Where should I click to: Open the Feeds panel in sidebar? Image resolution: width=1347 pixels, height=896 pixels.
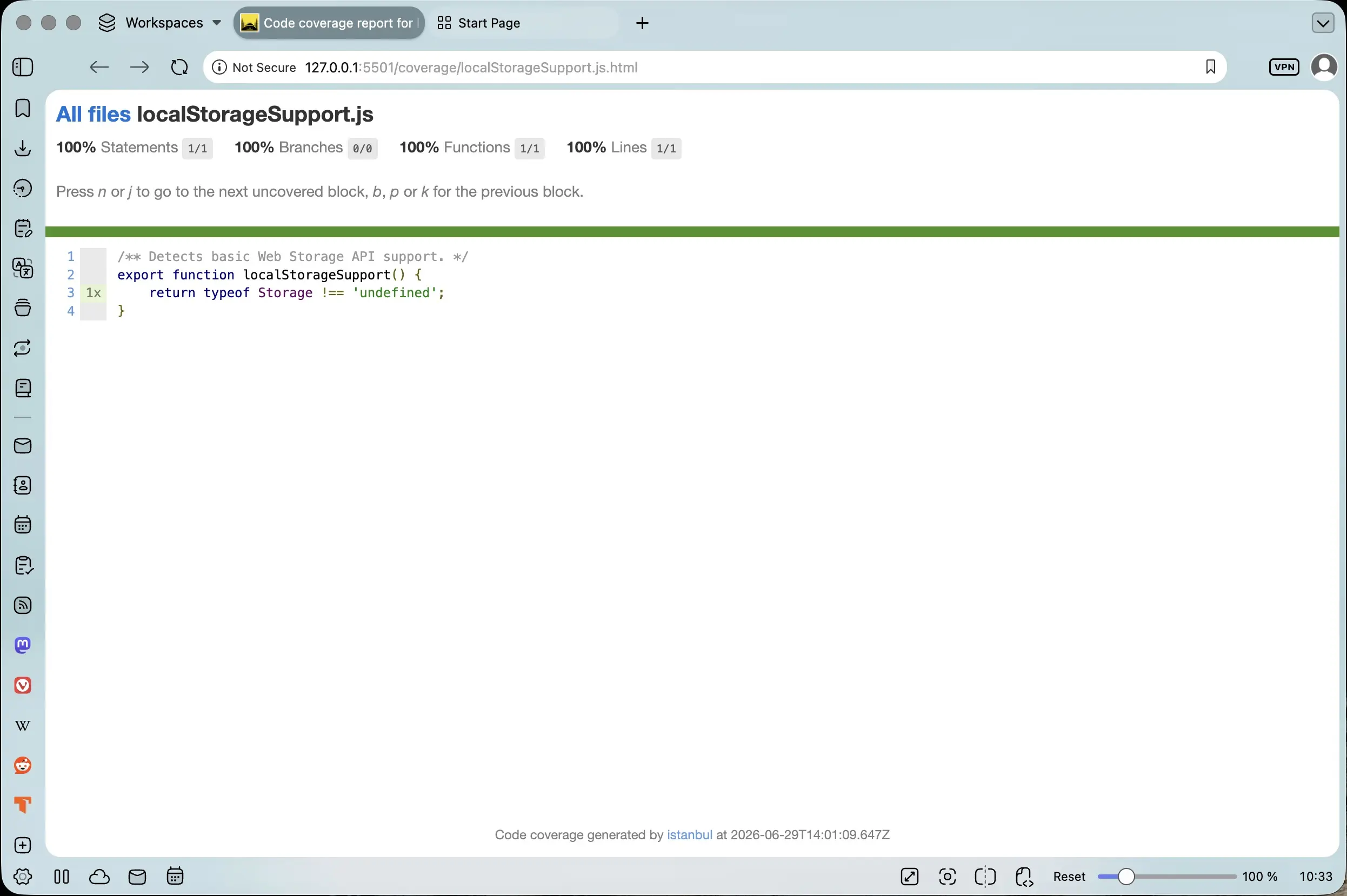23,605
